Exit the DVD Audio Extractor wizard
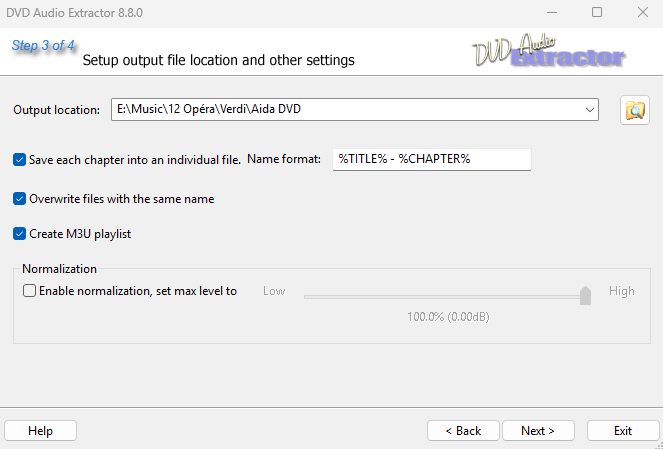 [x=623, y=431]
